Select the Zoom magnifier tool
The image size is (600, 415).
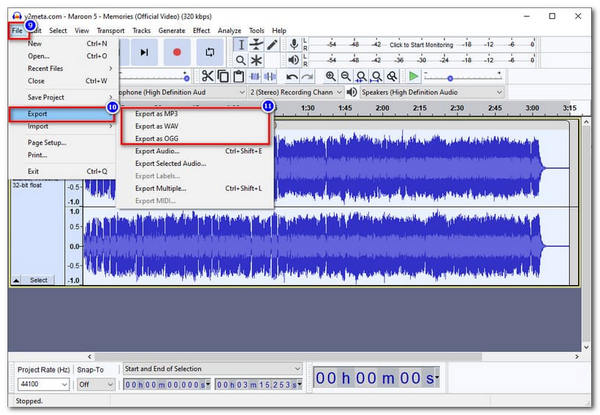(x=241, y=60)
